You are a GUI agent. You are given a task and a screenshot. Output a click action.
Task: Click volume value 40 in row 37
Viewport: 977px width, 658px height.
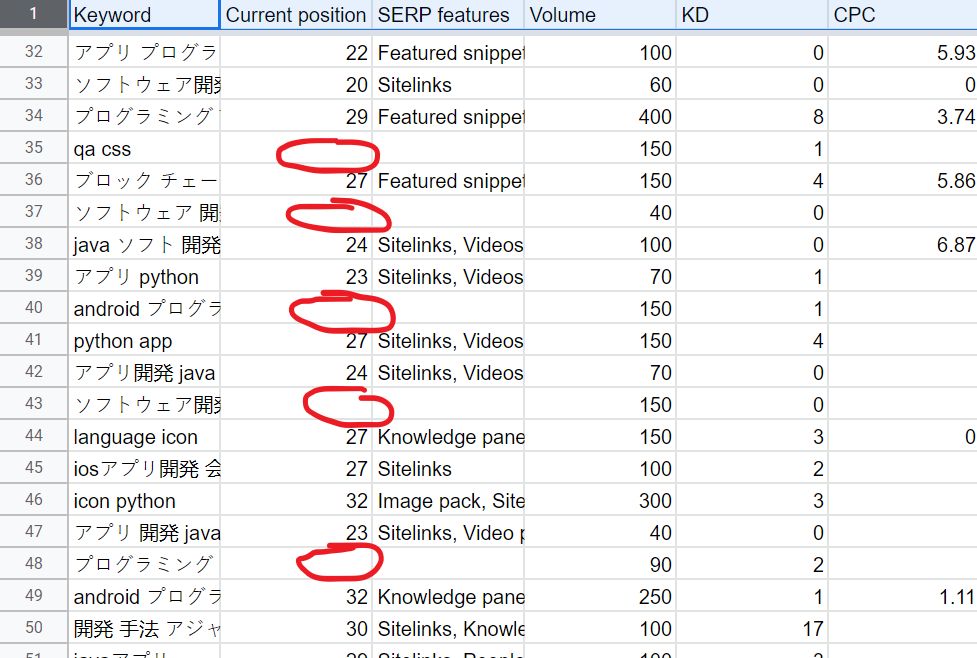coord(600,212)
